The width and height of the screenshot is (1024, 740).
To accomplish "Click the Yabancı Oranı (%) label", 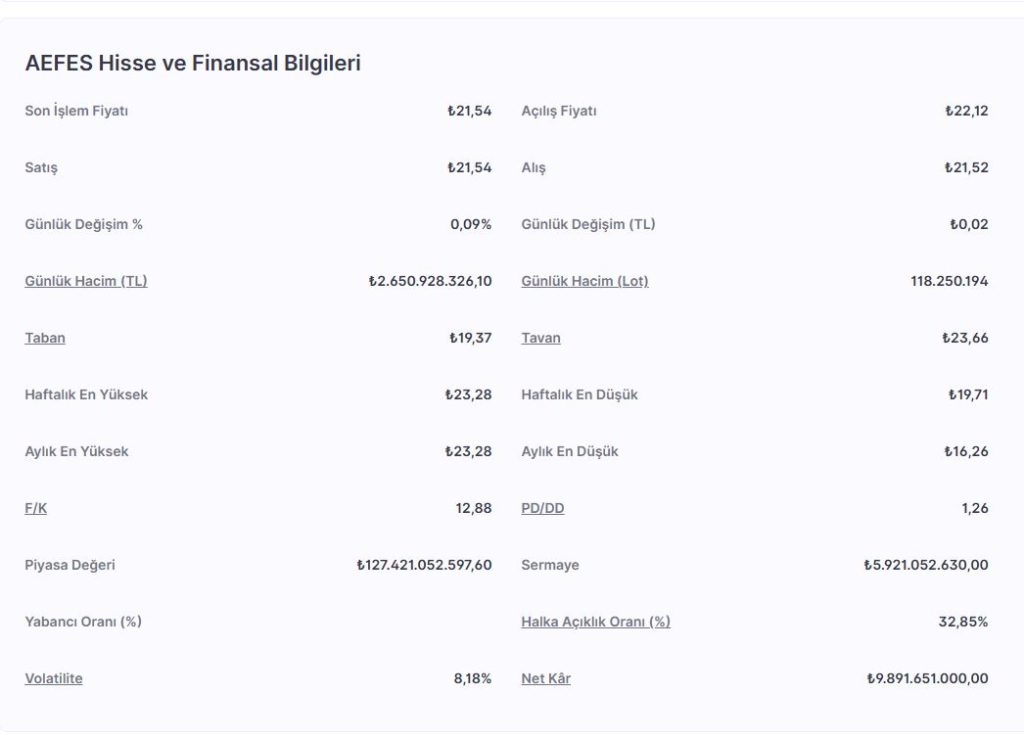I will 83,622.
